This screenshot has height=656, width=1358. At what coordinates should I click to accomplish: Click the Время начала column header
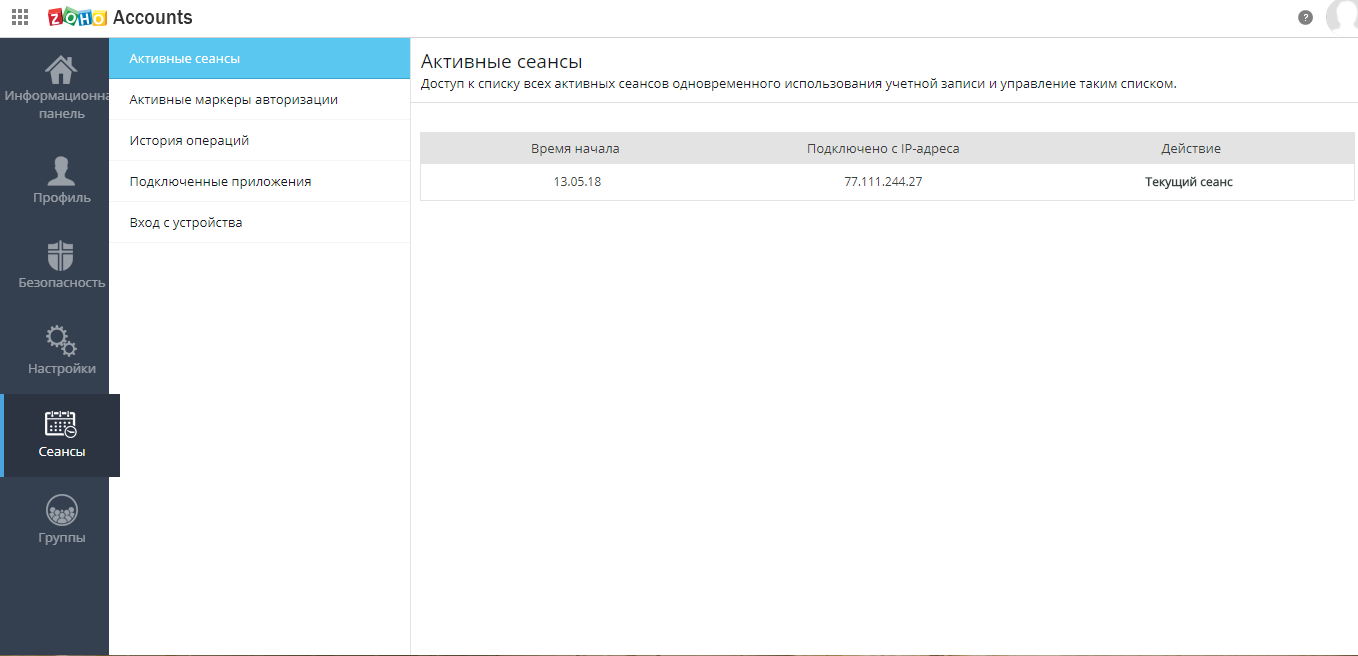(575, 149)
